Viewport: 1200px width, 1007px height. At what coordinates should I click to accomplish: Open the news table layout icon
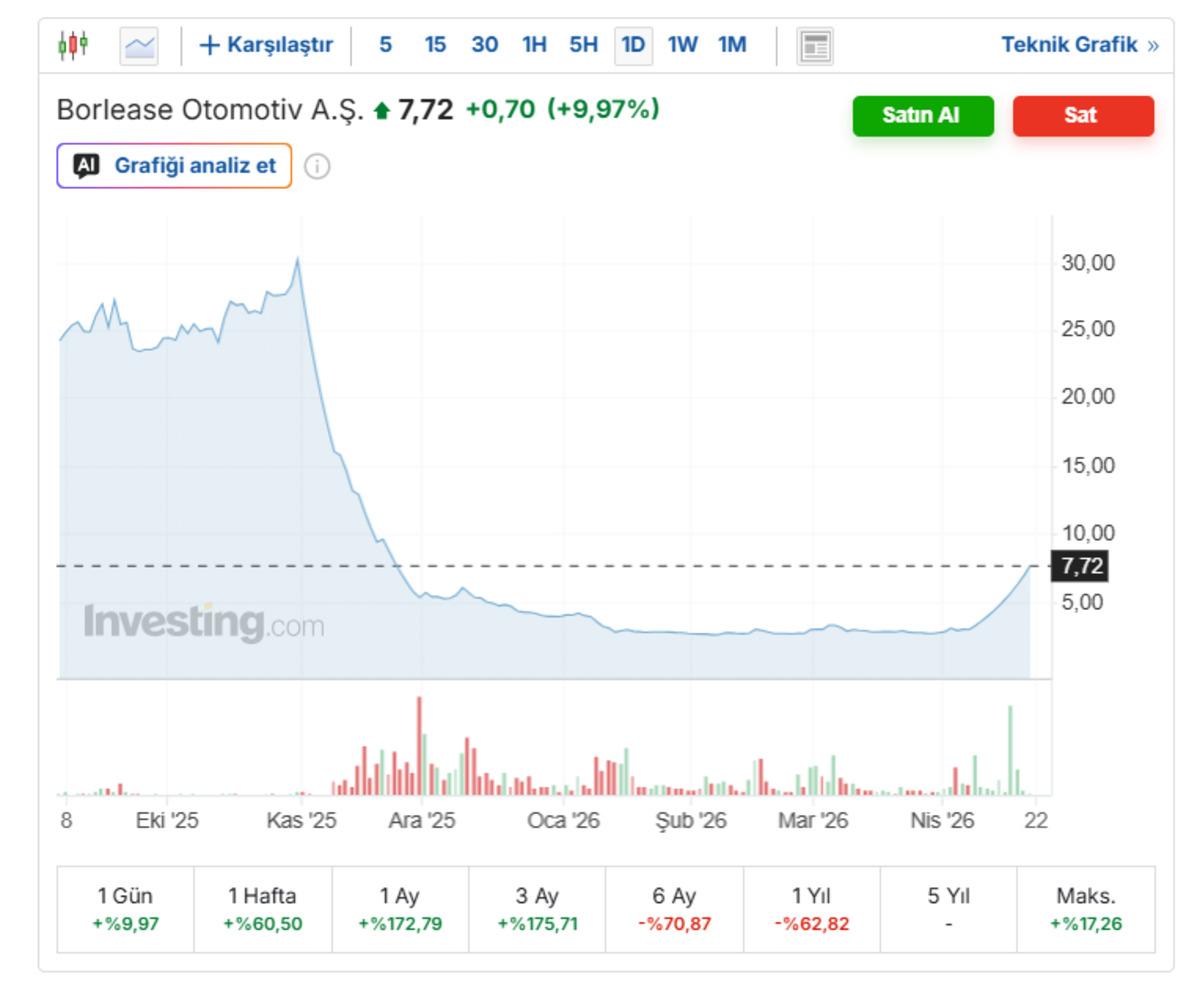(x=815, y=46)
